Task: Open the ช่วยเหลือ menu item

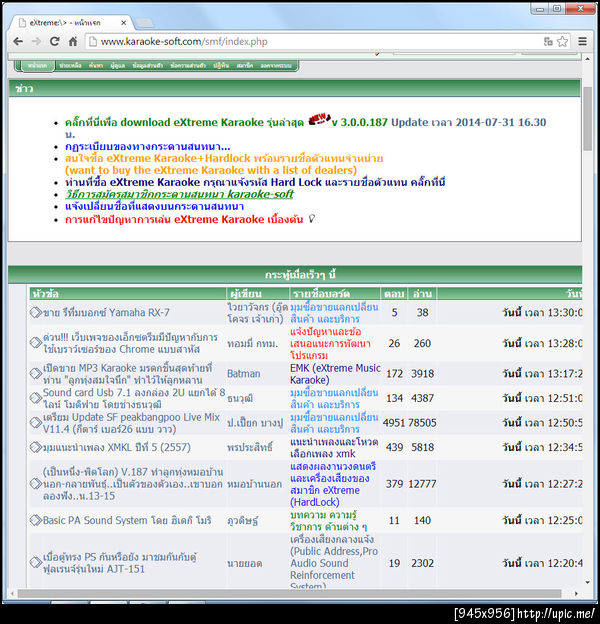Action: (x=70, y=66)
